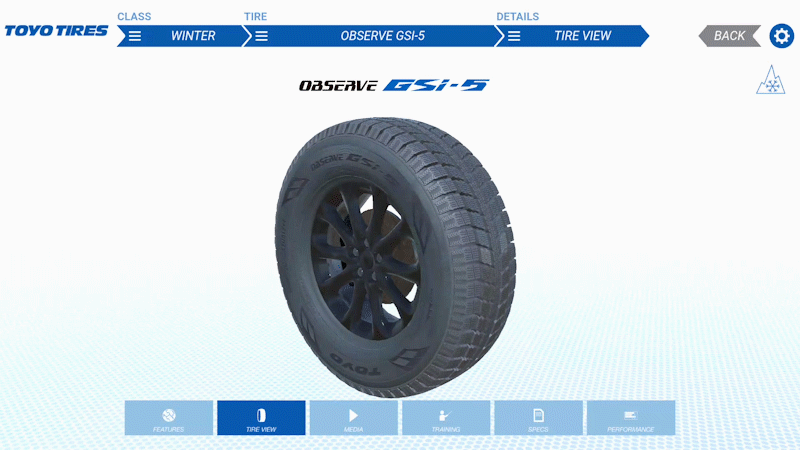The width and height of the screenshot is (800, 450).
Task: Click the 3D tire model
Action: [x=395, y=258]
